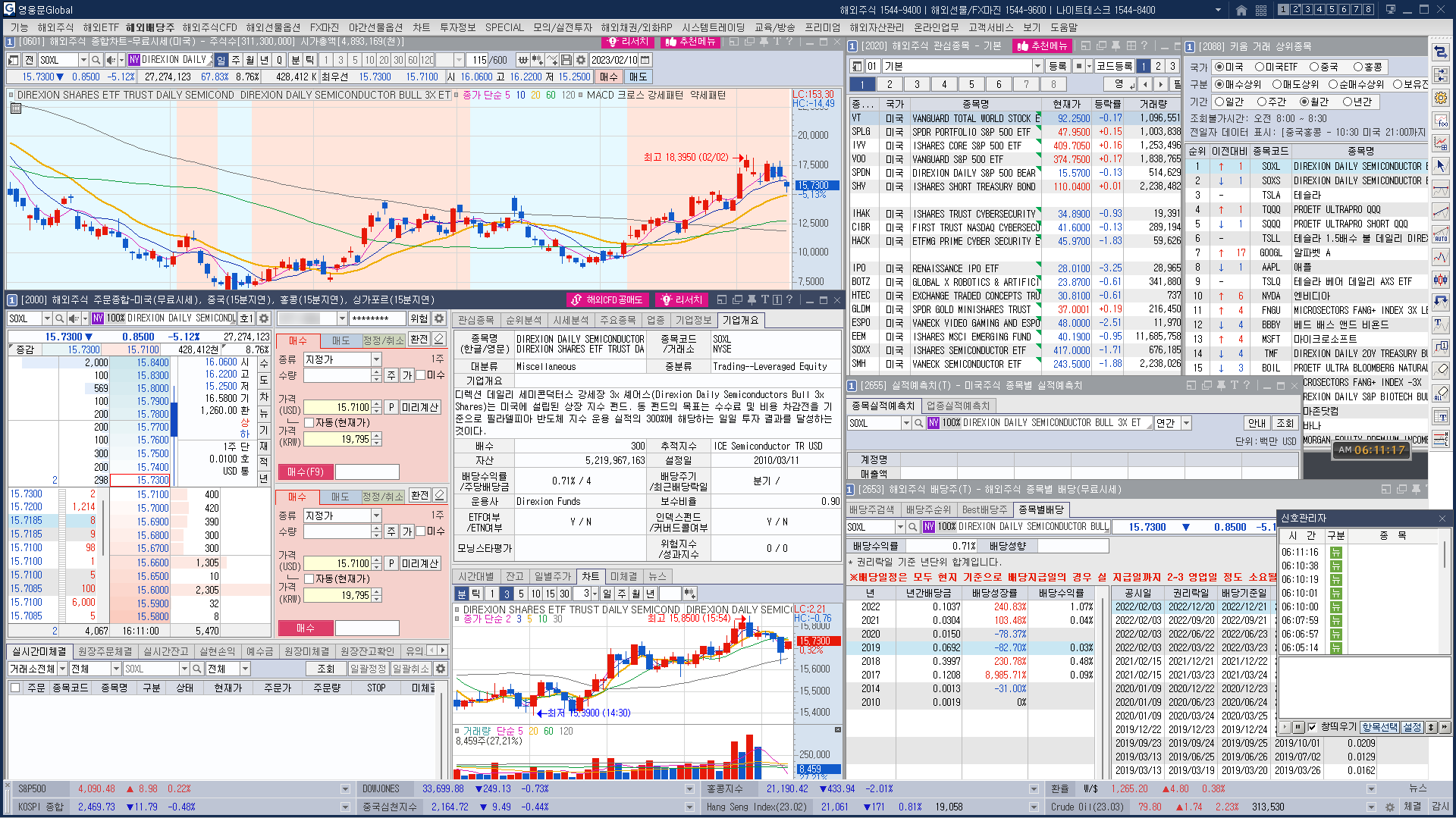Image resolution: width=1456 pixels, height=818 pixels.
Task: Open second 지정가 order type dropdown
Action: 376,516
